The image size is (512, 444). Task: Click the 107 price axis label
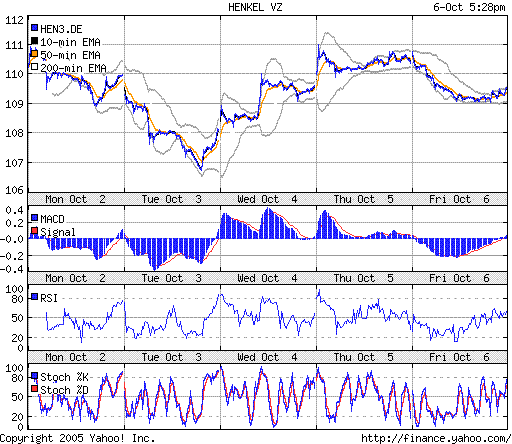tap(14, 163)
